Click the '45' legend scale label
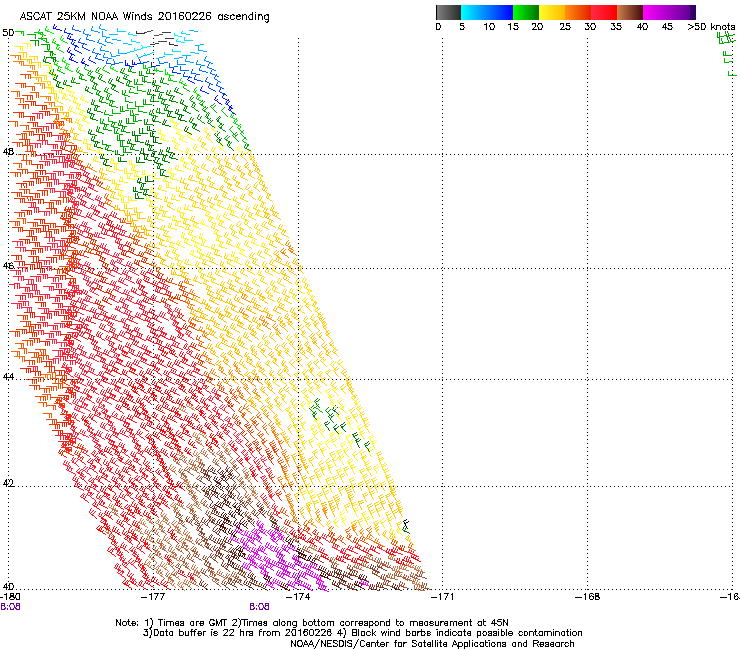This screenshot has width=740, height=650. 667,27
